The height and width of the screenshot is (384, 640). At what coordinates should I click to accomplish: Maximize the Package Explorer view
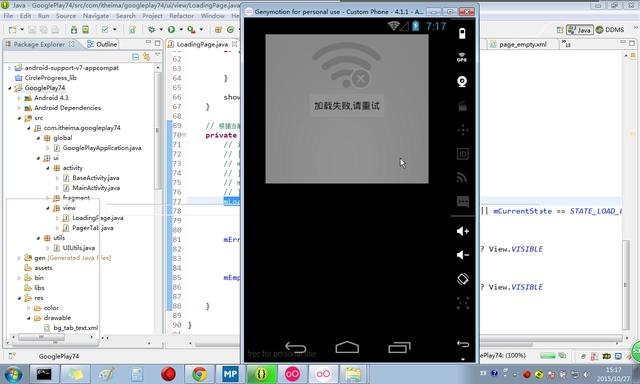tap(158, 42)
